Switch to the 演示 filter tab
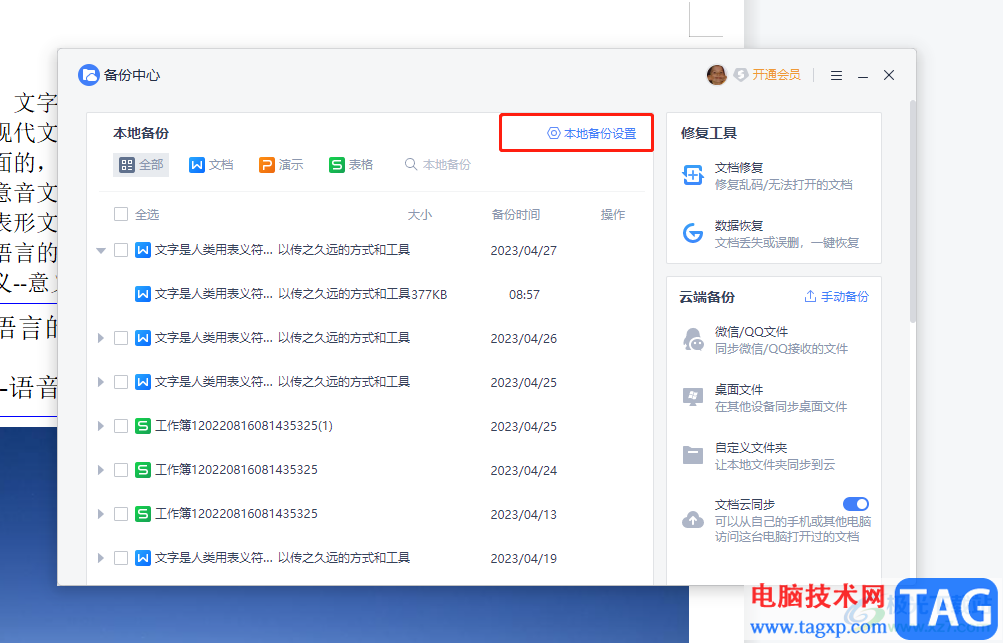Image resolution: width=1003 pixels, height=643 pixels. coord(281,164)
